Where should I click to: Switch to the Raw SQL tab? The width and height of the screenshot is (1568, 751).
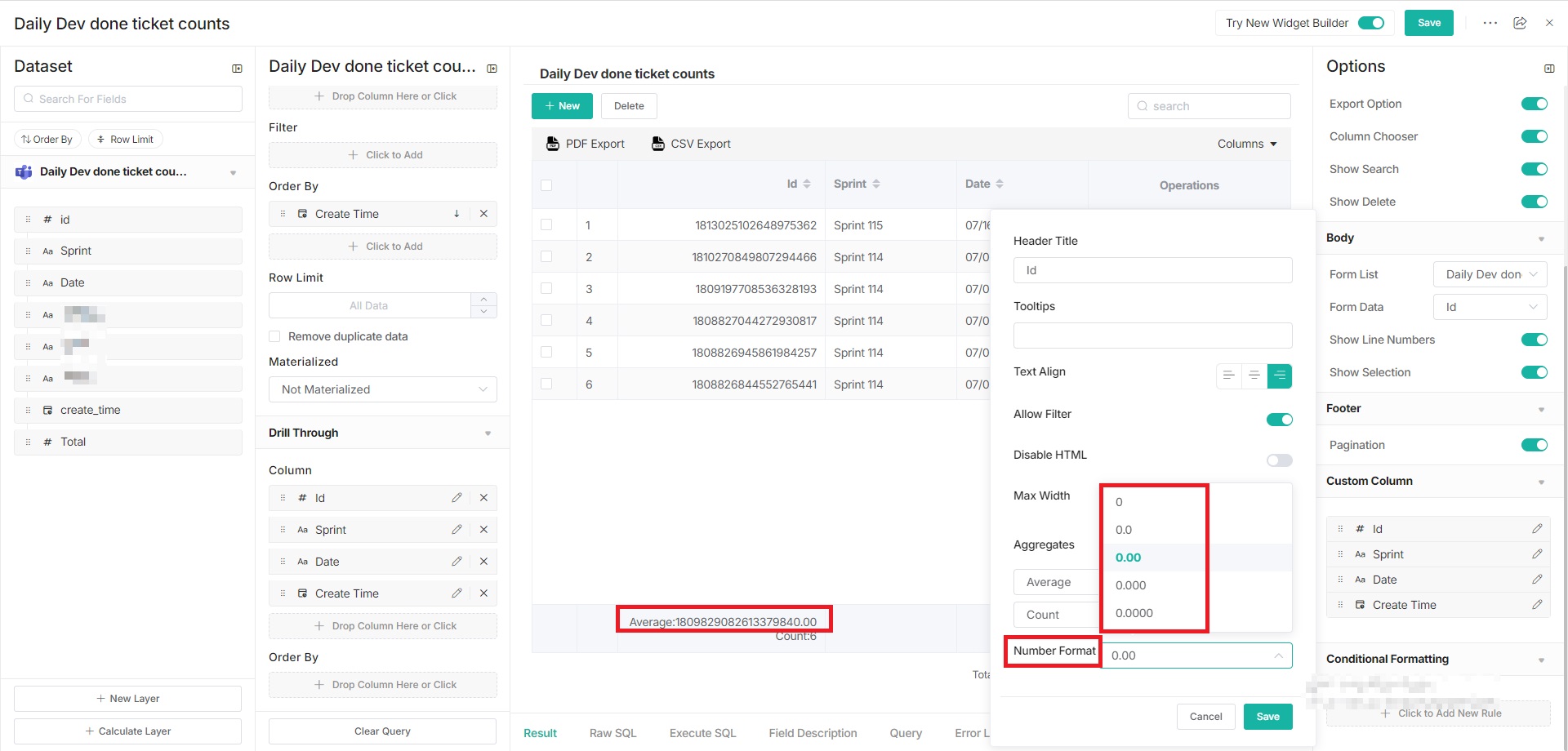[x=612, y=733]
